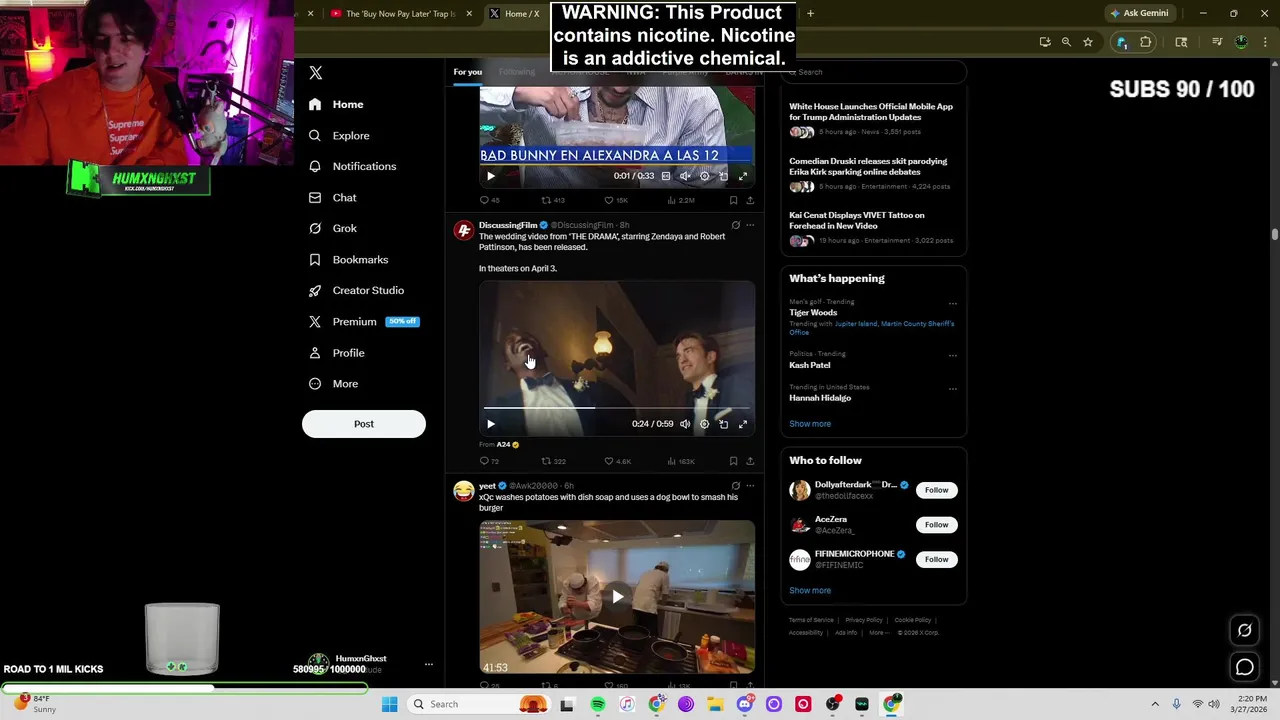Follow Dollyafterdark account

pyautogui.click(x=936, y=490)
